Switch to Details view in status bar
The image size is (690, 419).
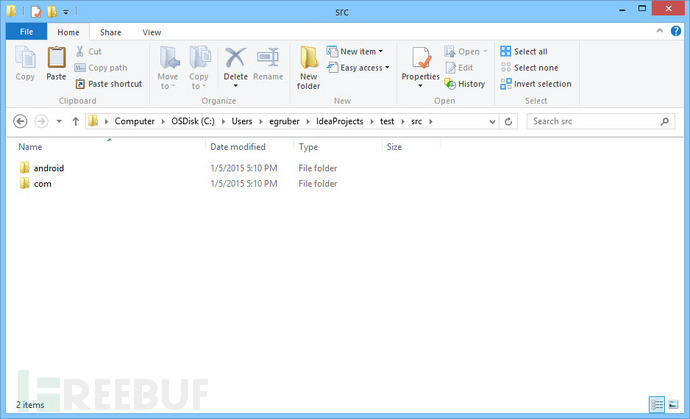657,404
